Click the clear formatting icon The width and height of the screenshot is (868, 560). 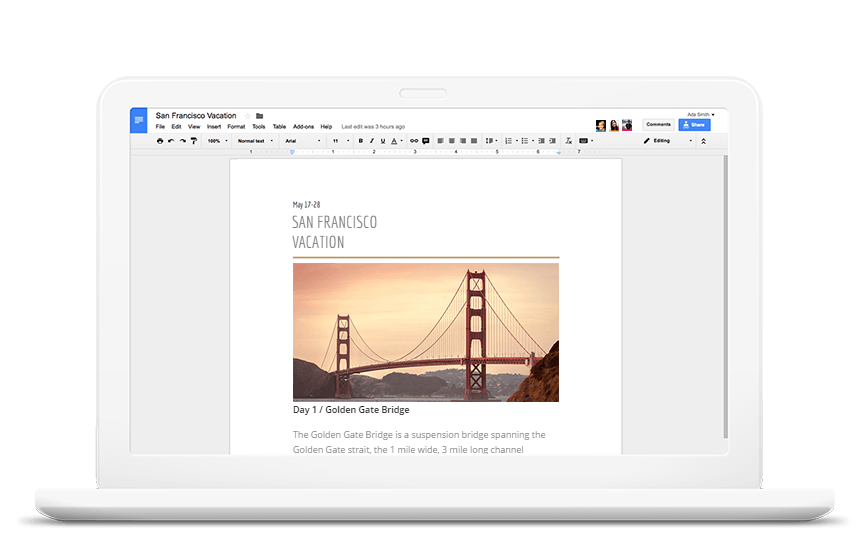tap(570, 141)
